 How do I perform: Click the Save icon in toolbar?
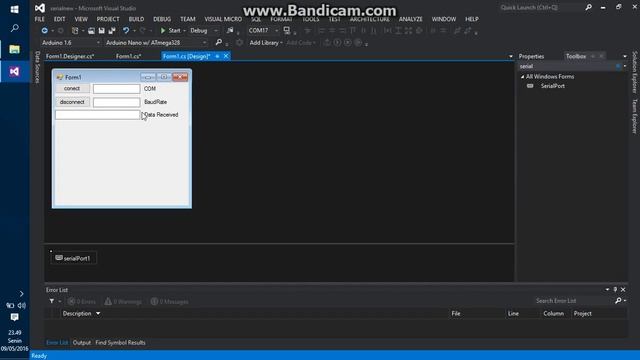point(102,31)
